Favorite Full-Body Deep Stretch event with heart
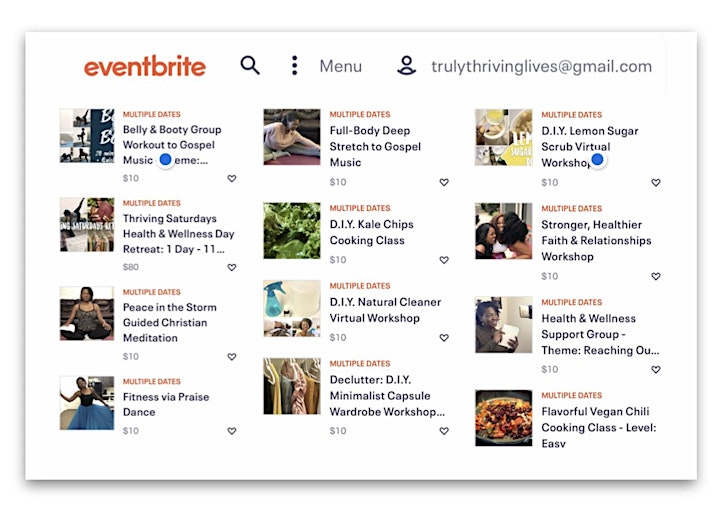 pos(444,182)
